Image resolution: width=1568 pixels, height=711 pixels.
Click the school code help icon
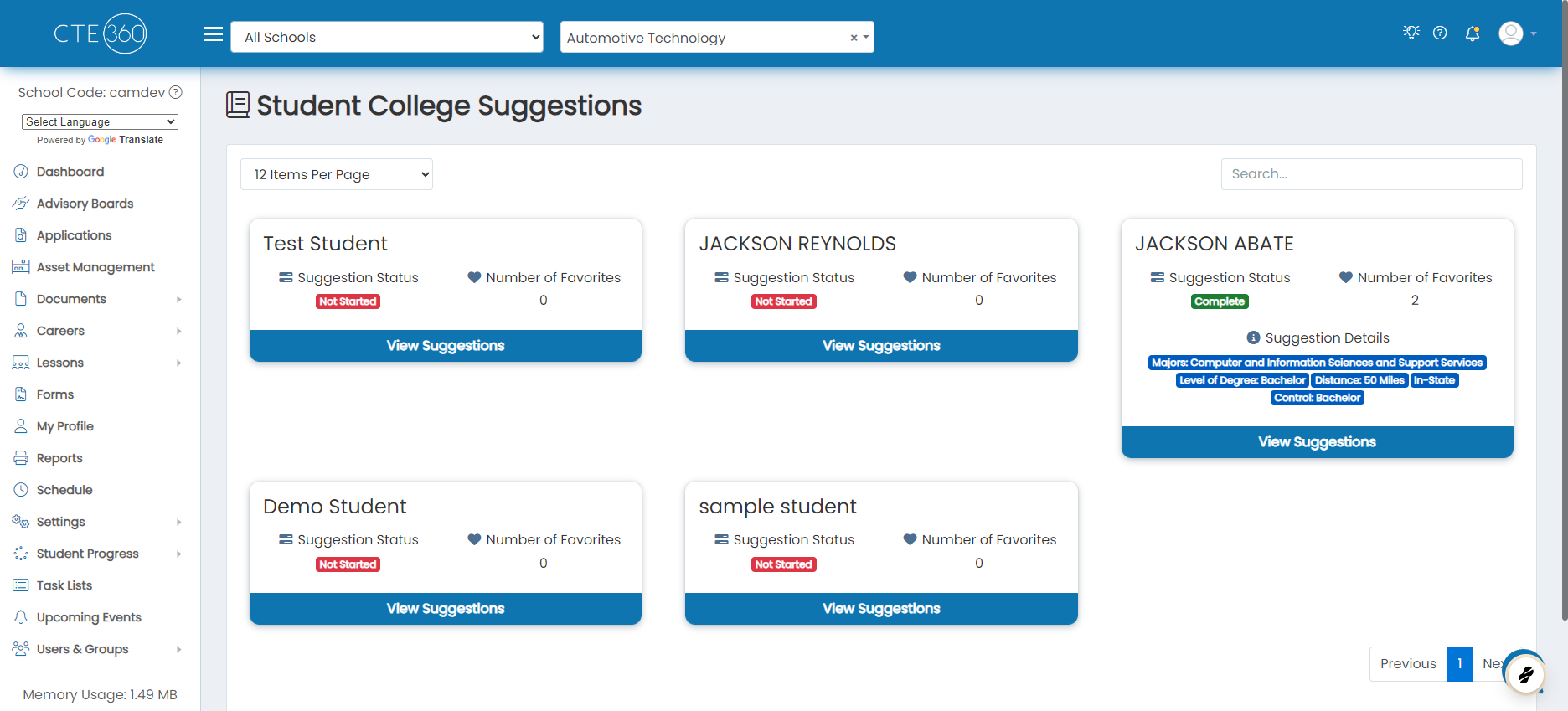pyautogui.click(x=176, y=92)
